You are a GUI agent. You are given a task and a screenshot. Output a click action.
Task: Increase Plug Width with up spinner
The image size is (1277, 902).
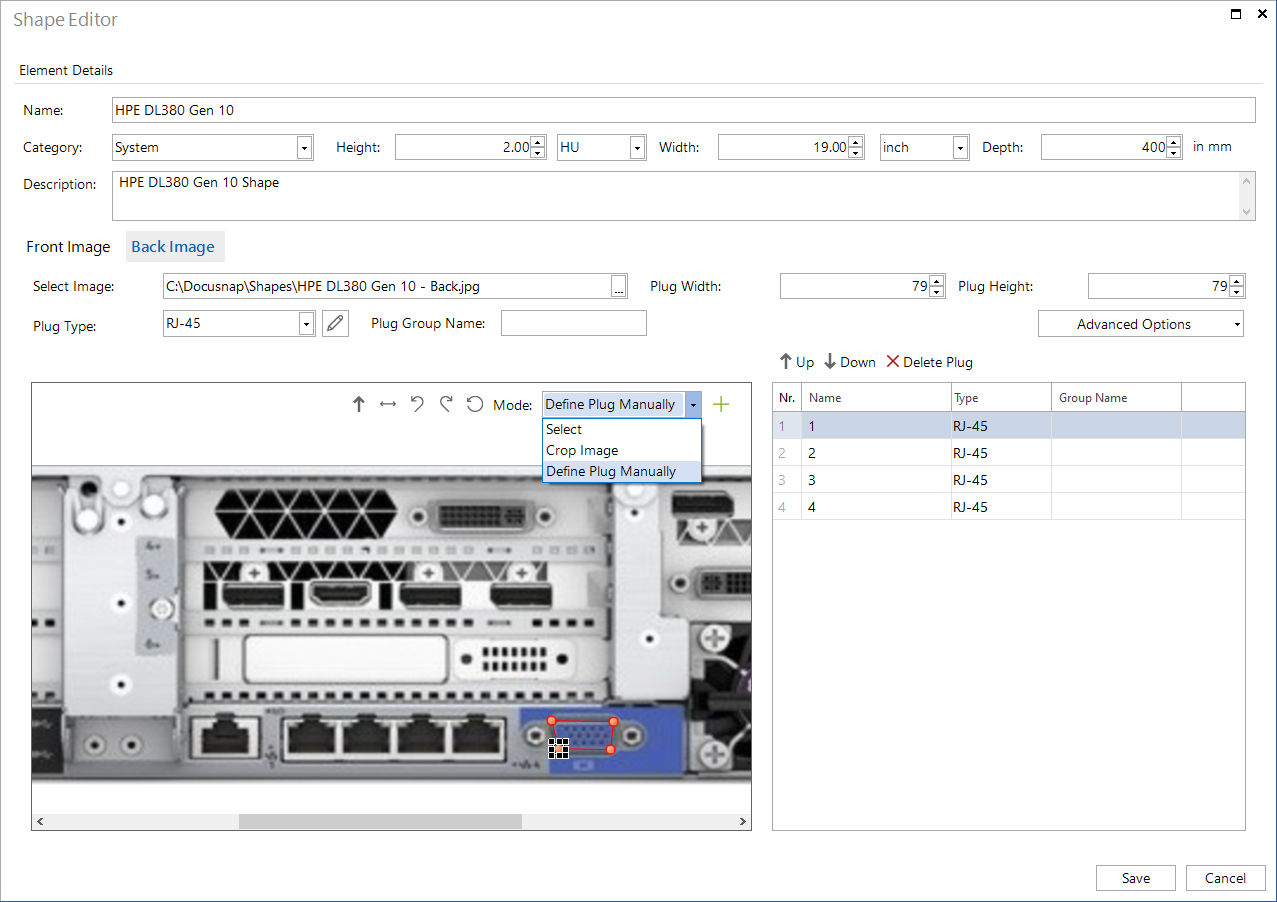point(936,281)
